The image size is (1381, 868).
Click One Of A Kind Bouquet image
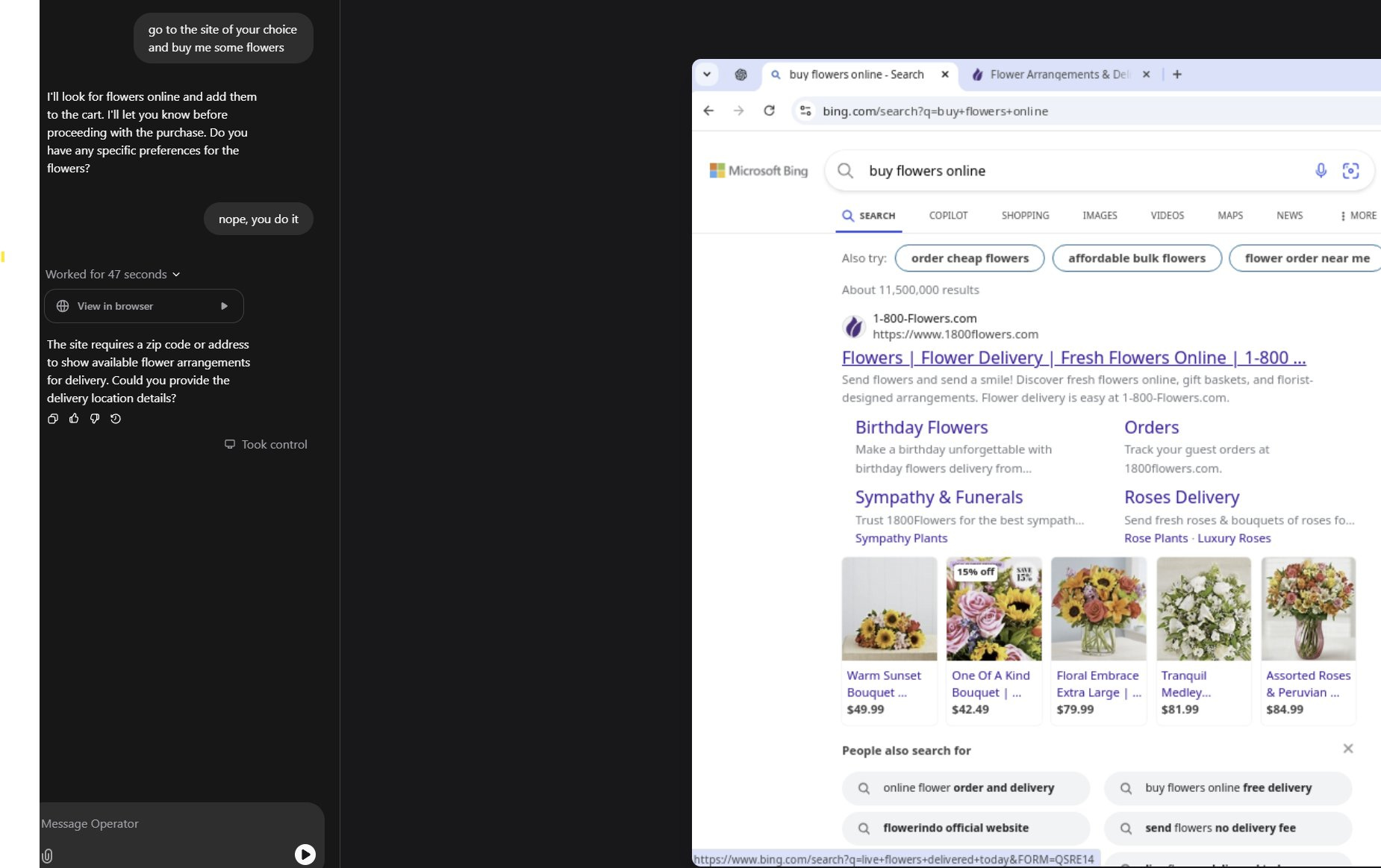point(994,608)
